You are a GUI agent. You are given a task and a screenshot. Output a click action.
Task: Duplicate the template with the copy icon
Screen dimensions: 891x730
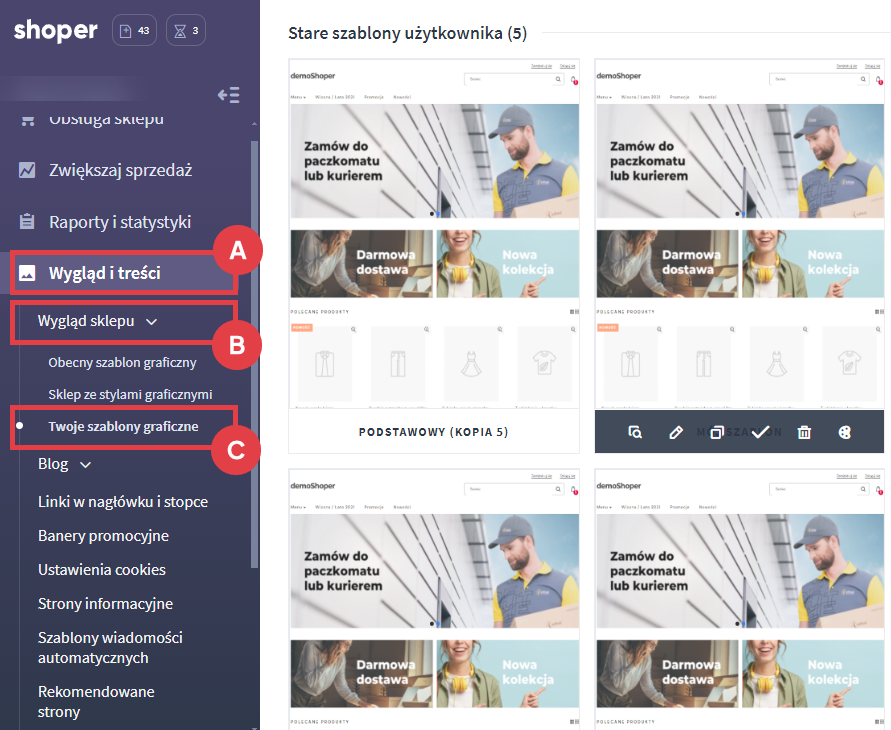[717, 432]
